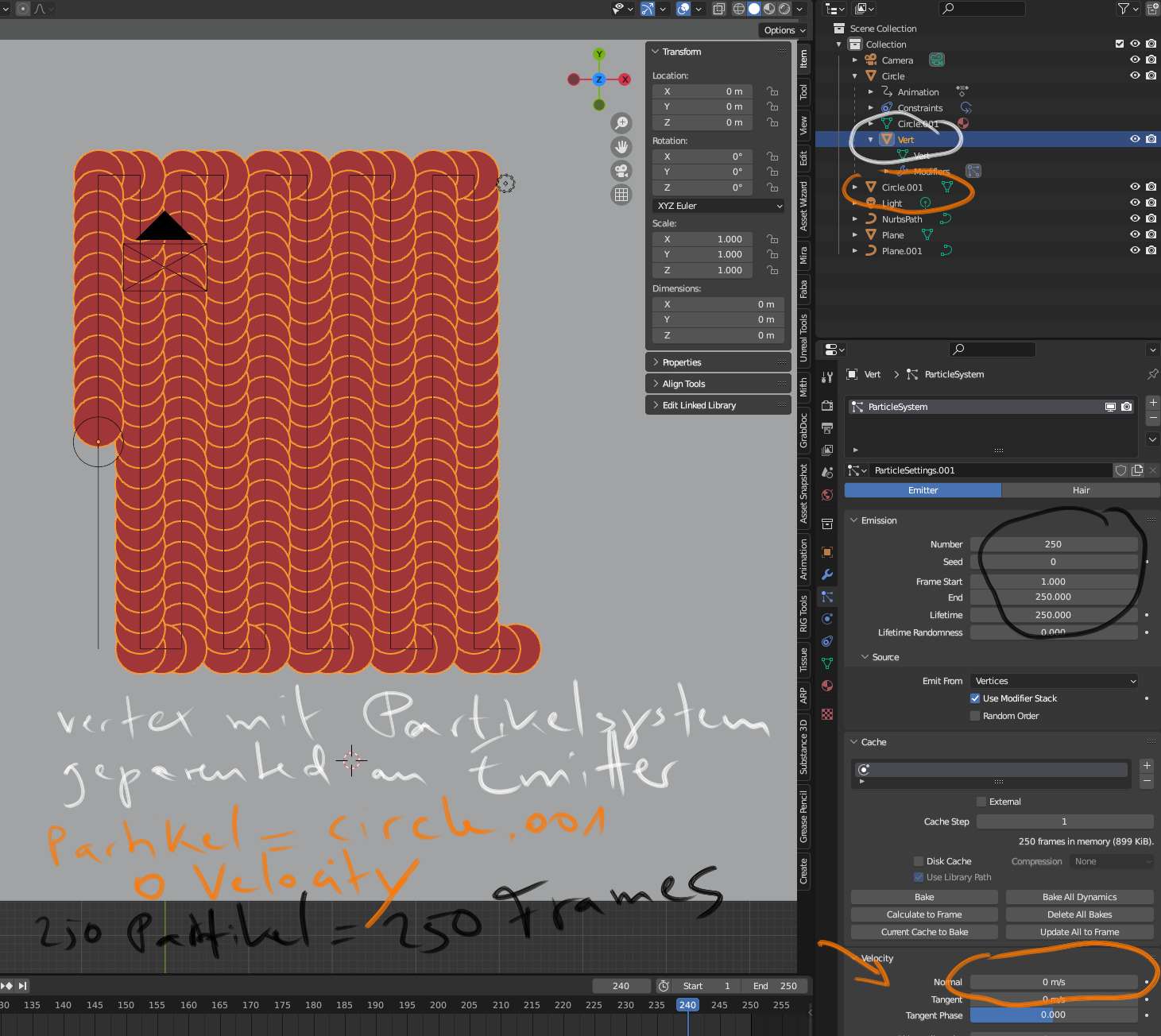Open the Render properties tab
1161x1036 pixels.
click(x=827, y=405)
